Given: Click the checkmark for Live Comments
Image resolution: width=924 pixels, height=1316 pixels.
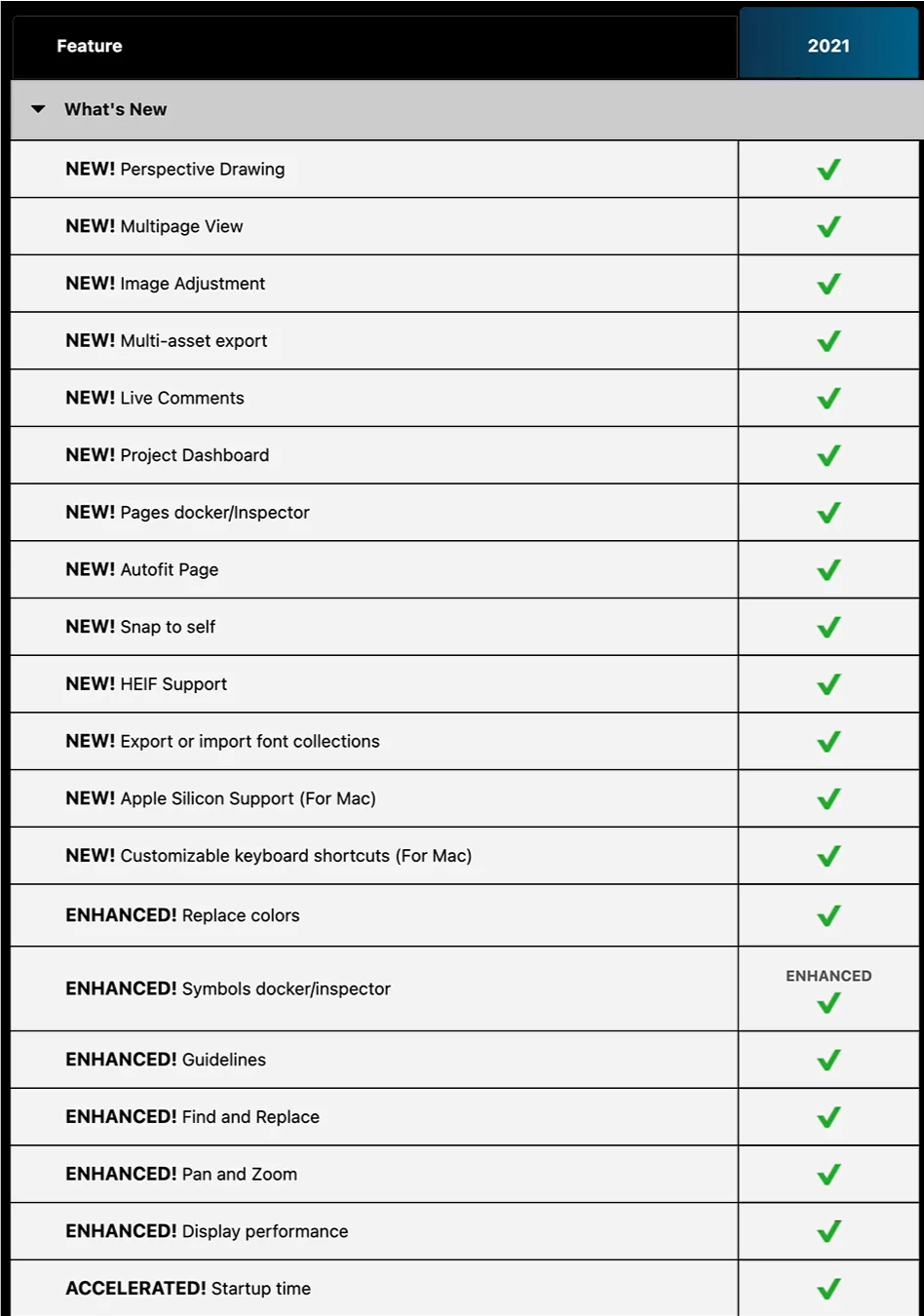Looking at the screenshot, I should click(828, 399).
